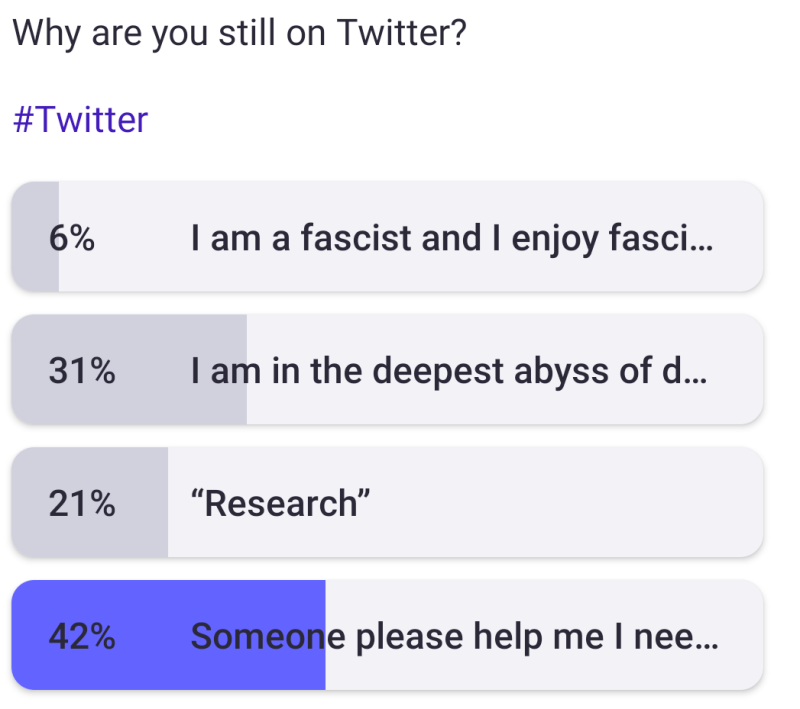This screenshot has height=709, width=800.
Task: Expand the truncated text 'abyss of d...'
Action: coord(620,371)
